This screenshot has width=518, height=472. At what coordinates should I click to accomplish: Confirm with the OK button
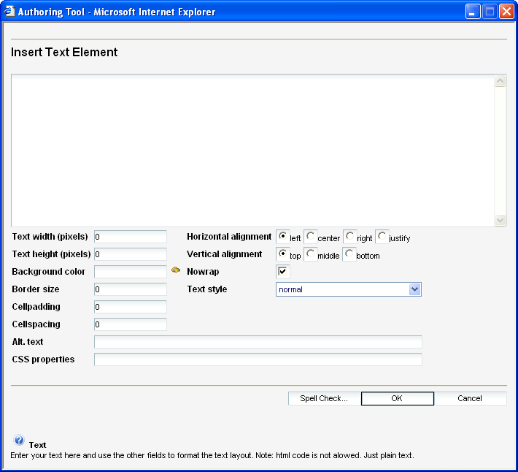pos(397,398)
